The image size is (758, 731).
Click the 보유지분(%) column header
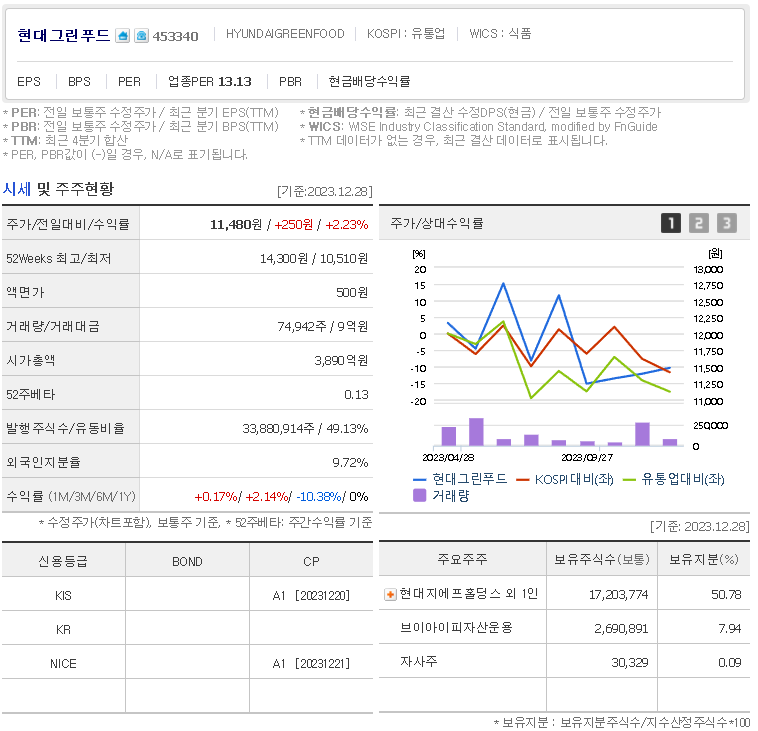pyautogui.click(x=704, y=560)
